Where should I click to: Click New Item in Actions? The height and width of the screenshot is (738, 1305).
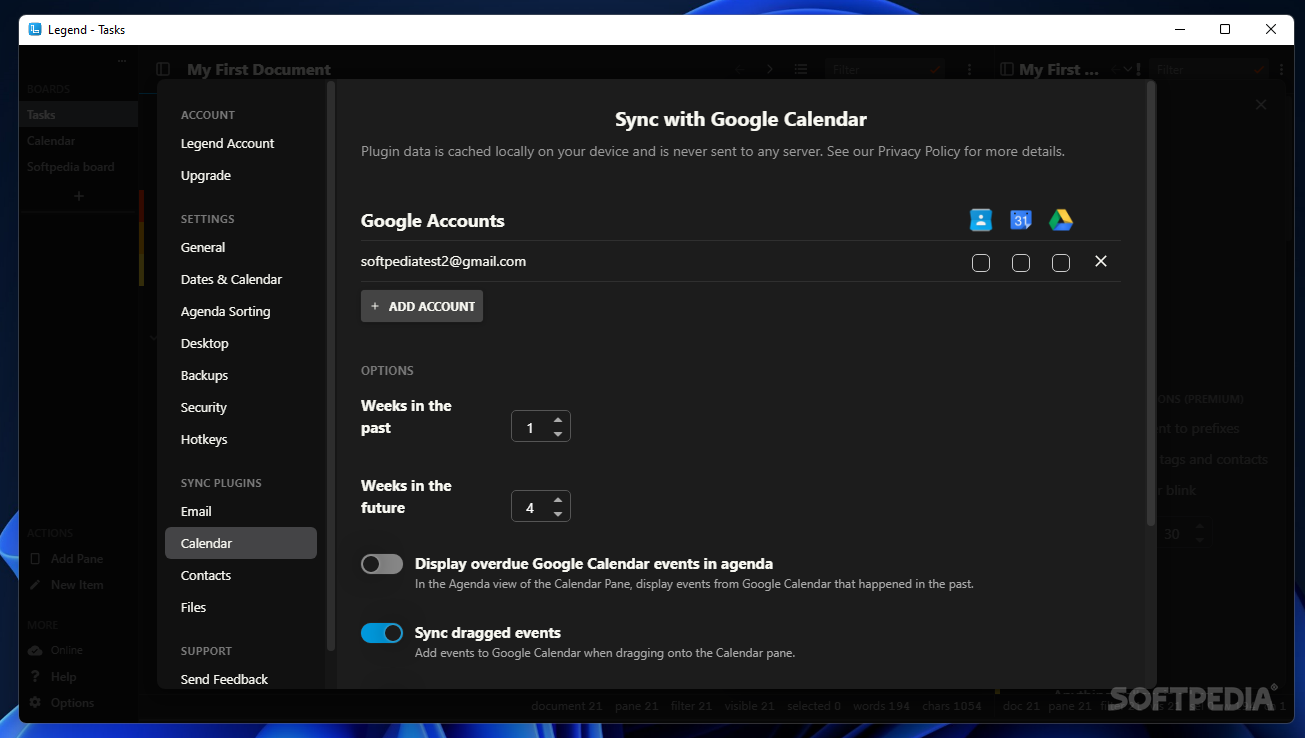click(77, 585)
